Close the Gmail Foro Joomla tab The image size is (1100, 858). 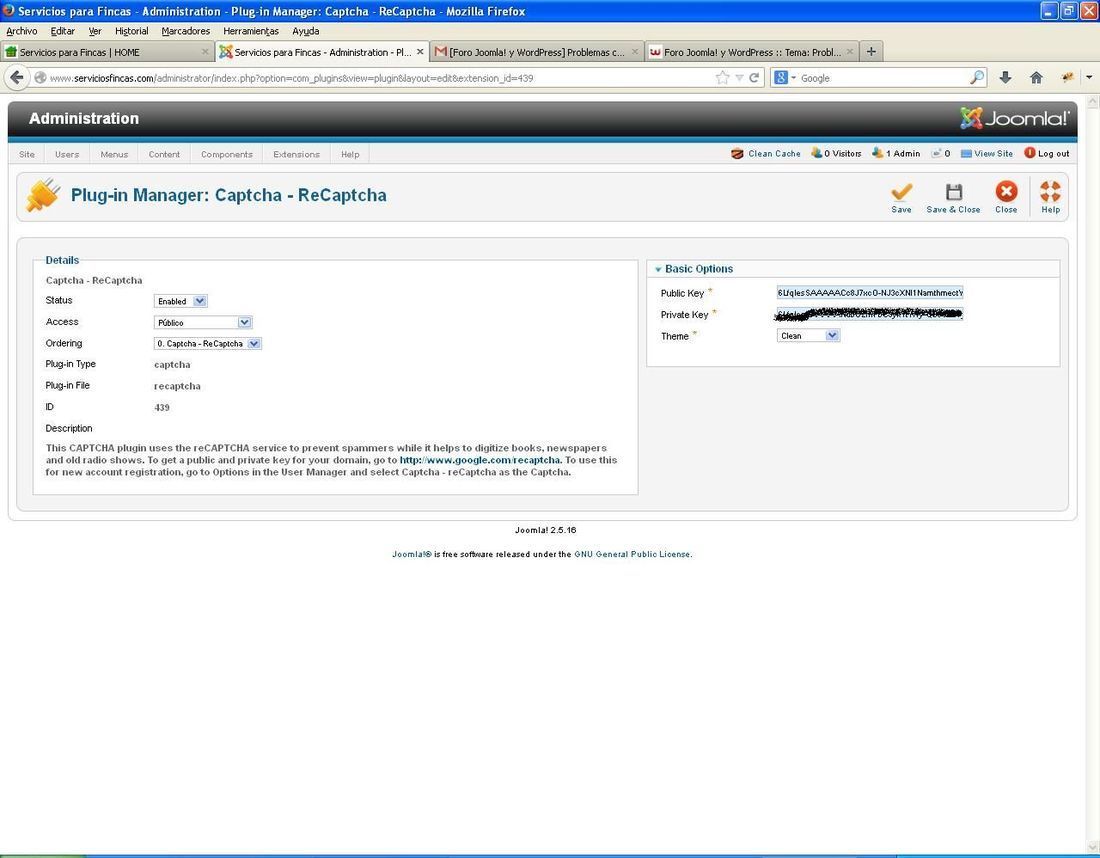point(635,52)
